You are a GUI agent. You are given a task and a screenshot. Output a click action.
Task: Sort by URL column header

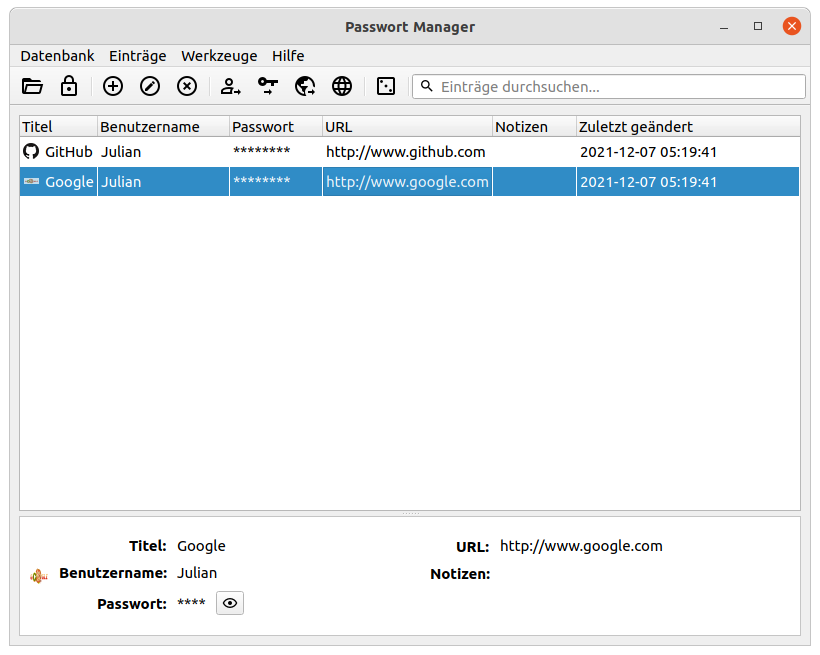coord(407,127)
